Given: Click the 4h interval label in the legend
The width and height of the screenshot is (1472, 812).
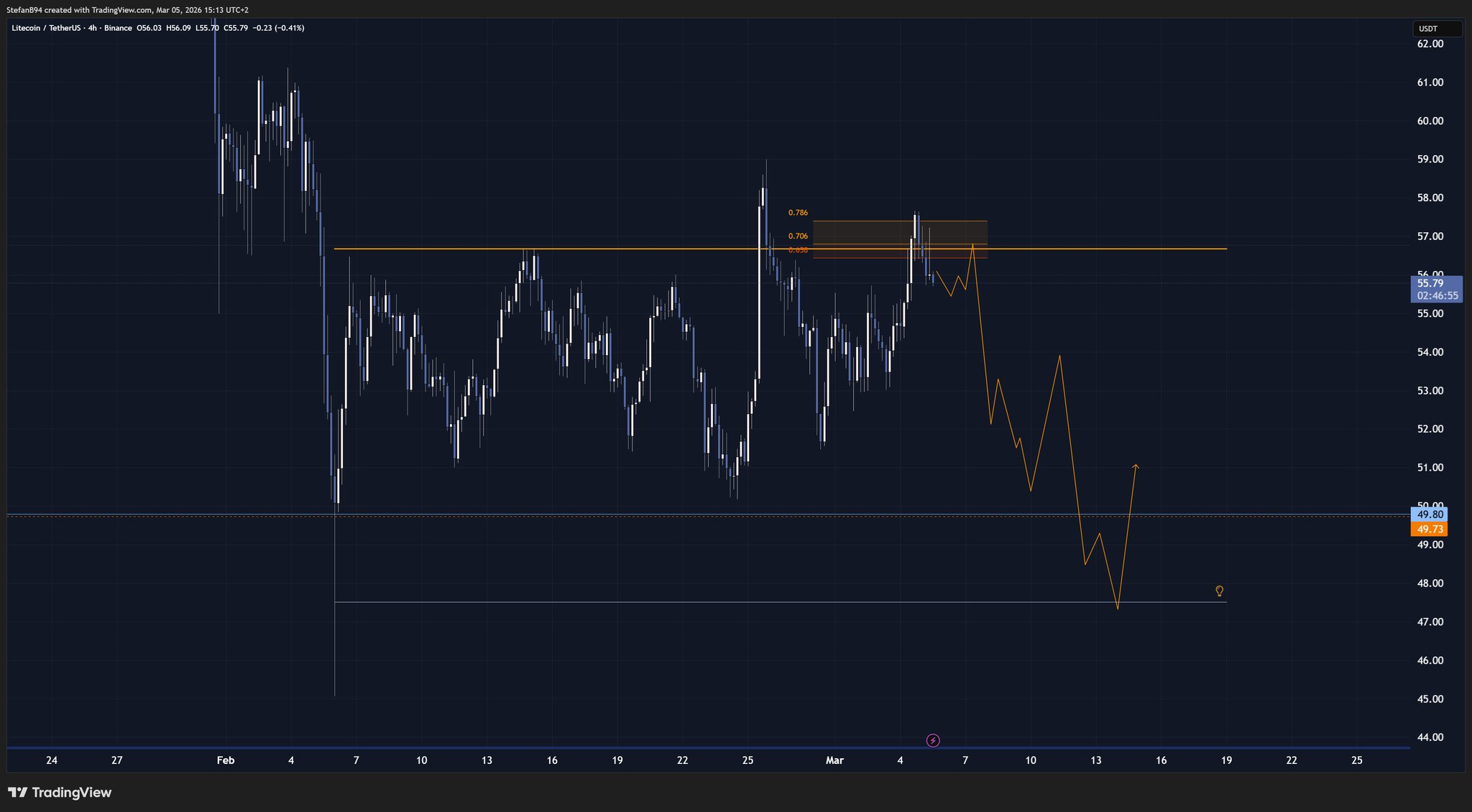Looking at the screenshot, I should point(91,28).
